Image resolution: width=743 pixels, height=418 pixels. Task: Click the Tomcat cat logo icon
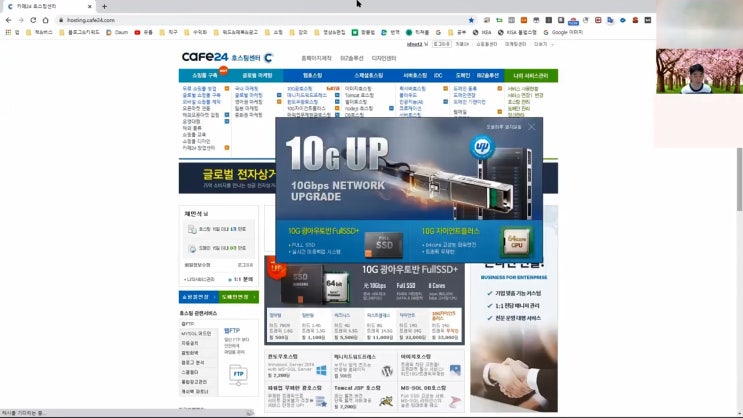tap(386, 402)
